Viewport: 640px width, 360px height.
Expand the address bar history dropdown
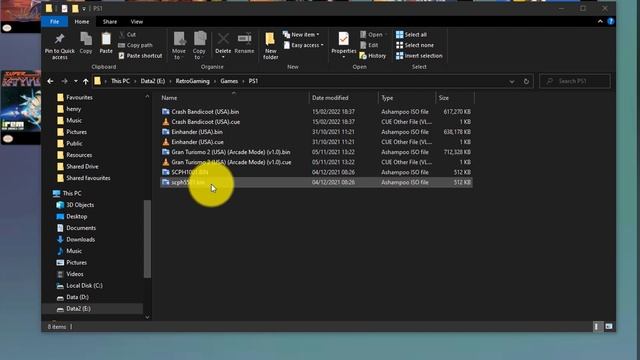[512, 82]
